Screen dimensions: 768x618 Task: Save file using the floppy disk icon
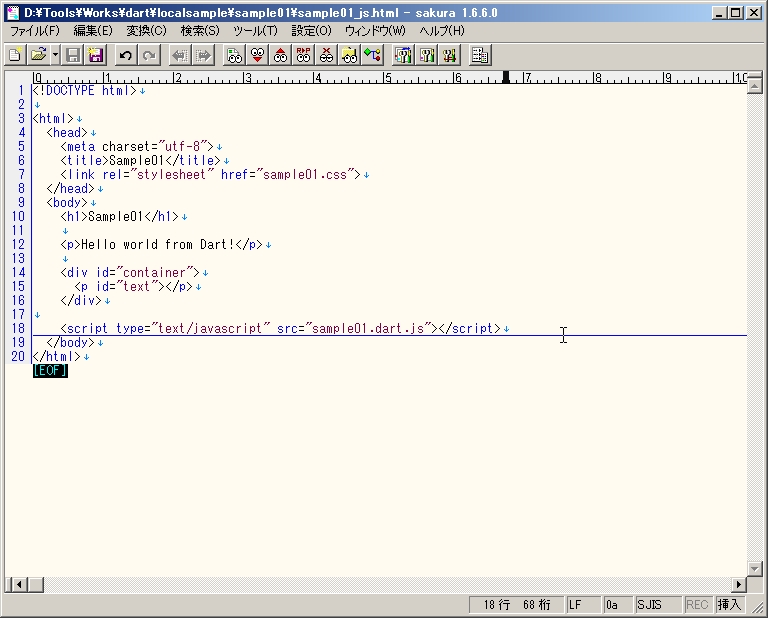(73, 55)
